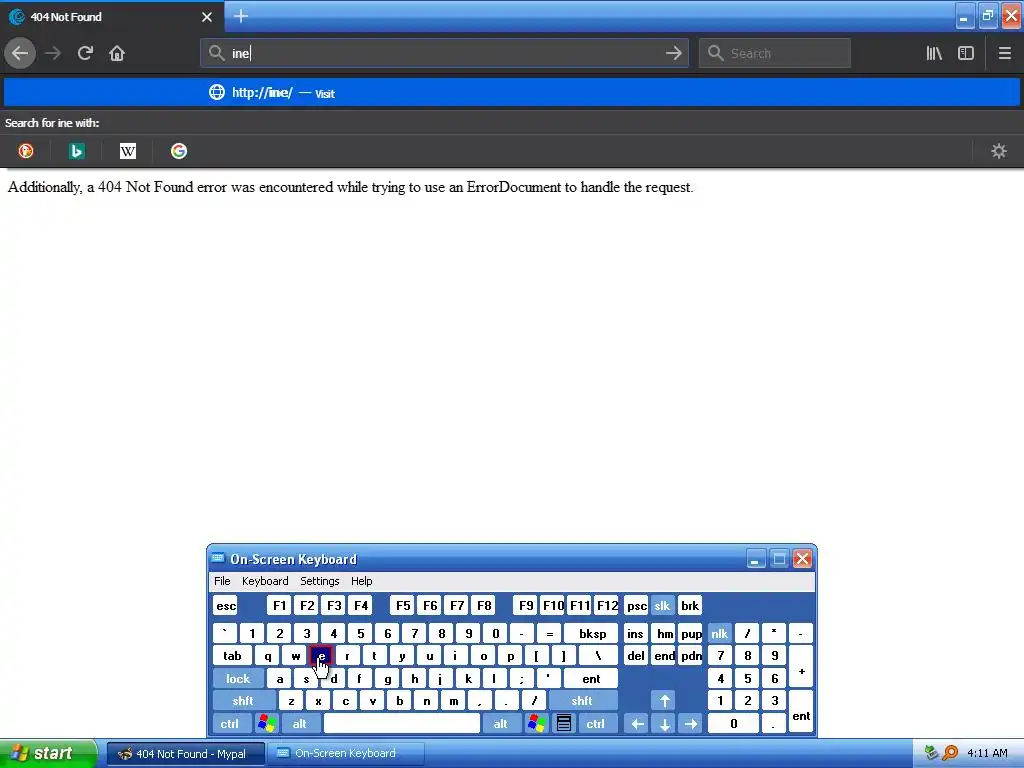Open the Settings menu of On-Screen Keyboard
This screenshot has height=768, width=1024.
pos(319,581)
